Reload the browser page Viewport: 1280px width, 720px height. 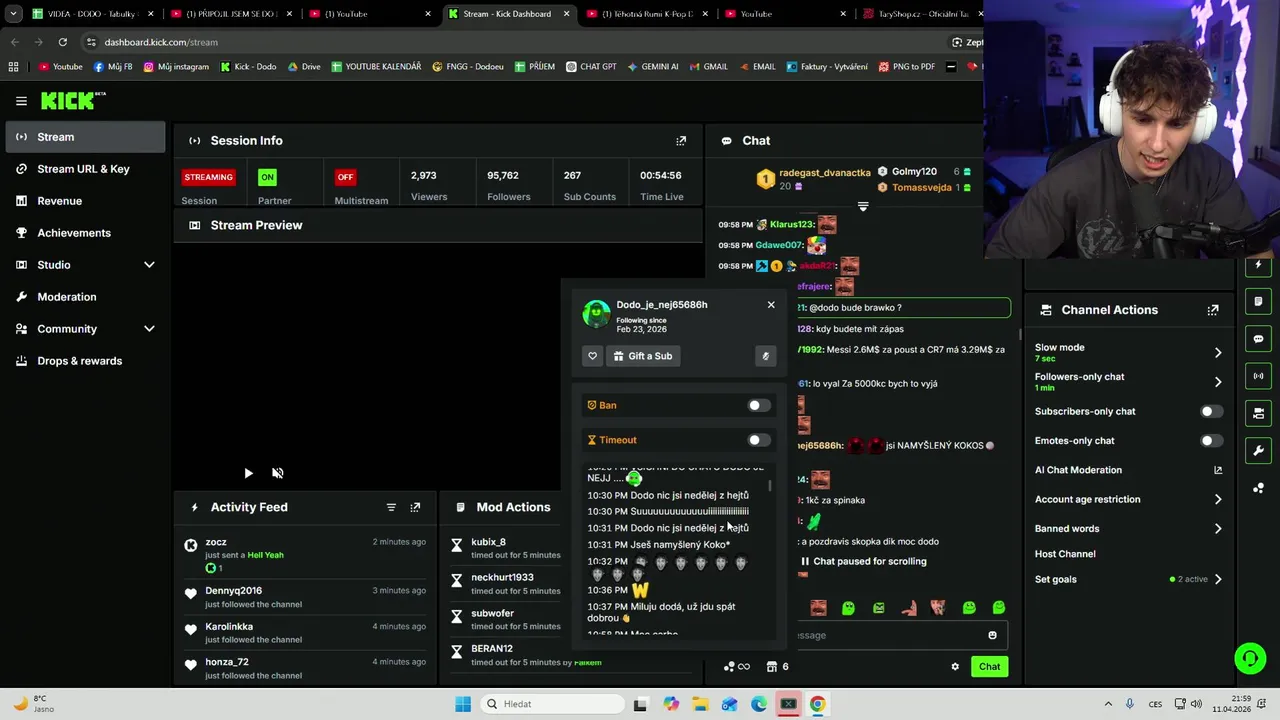[x=62, y=42]
